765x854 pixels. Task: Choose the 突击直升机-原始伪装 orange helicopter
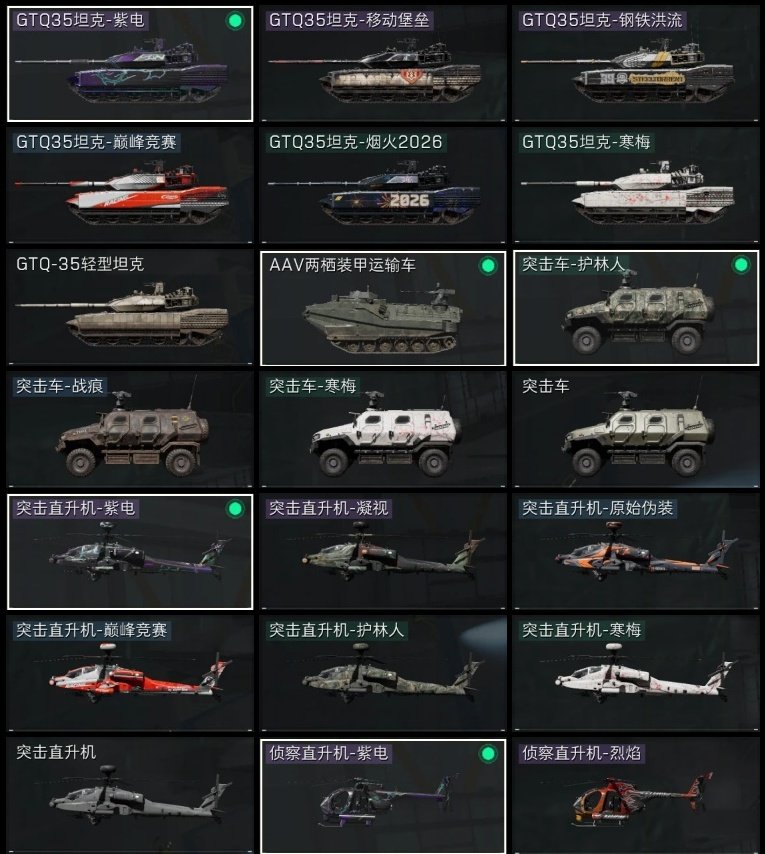(x=636, y=552)
